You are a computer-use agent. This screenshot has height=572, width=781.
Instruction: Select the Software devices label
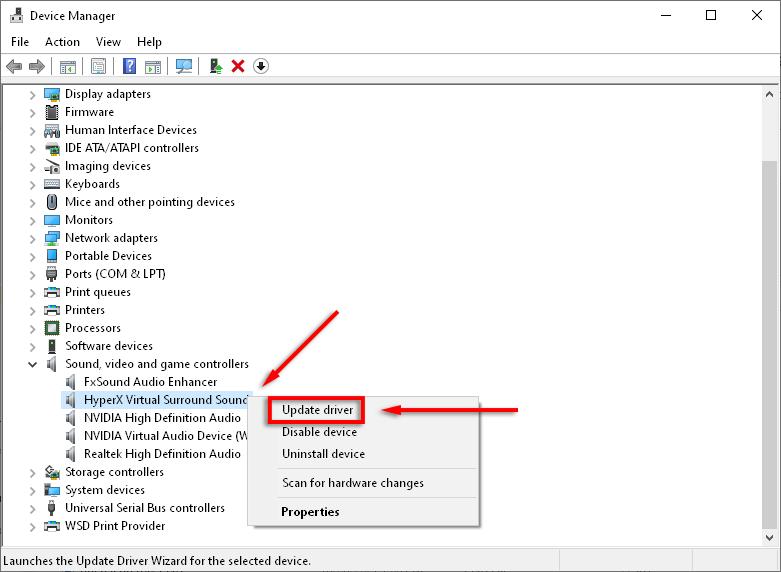(109, 346)
